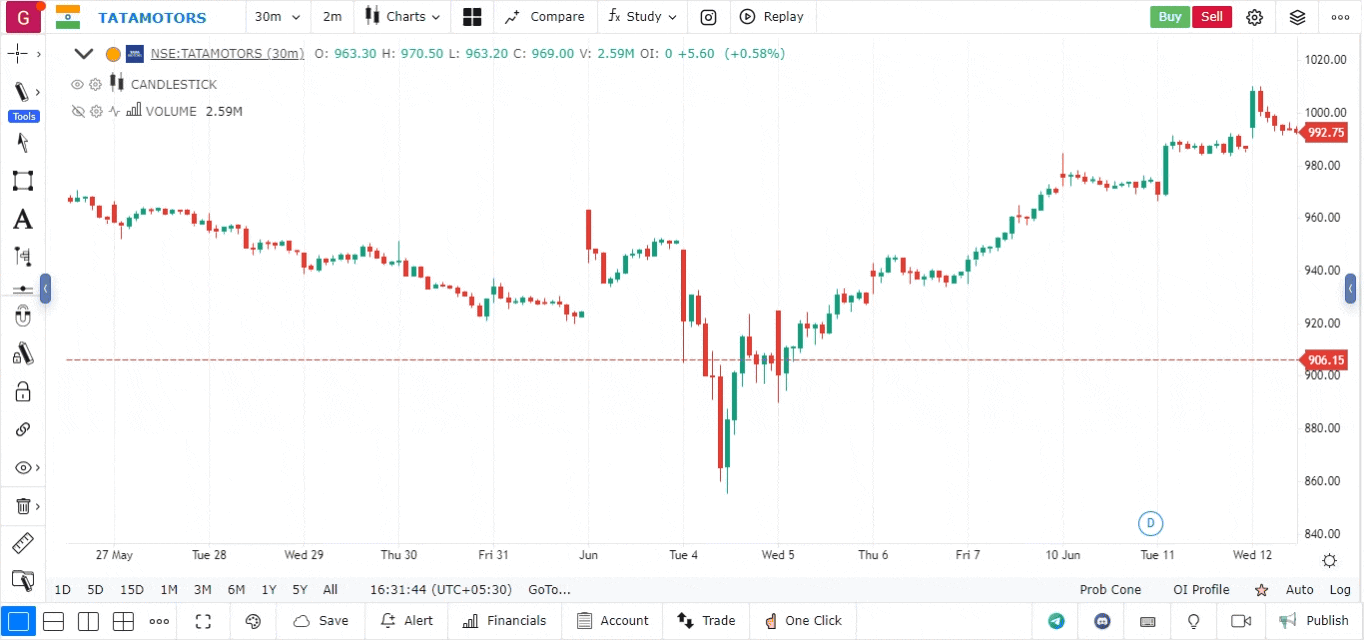Select the text annotation tool

pos(22,220)
